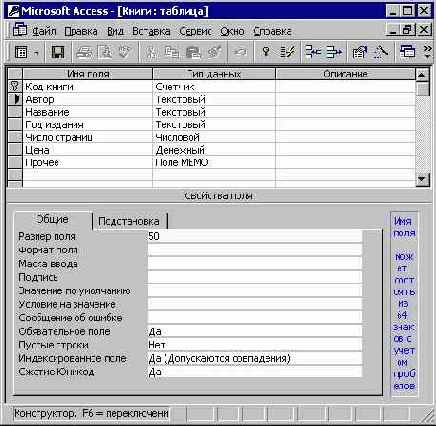Viewport: 436px width, 426px height.
Task: Click the Delete Rows toolbar icon
Action: coord(334,52)
